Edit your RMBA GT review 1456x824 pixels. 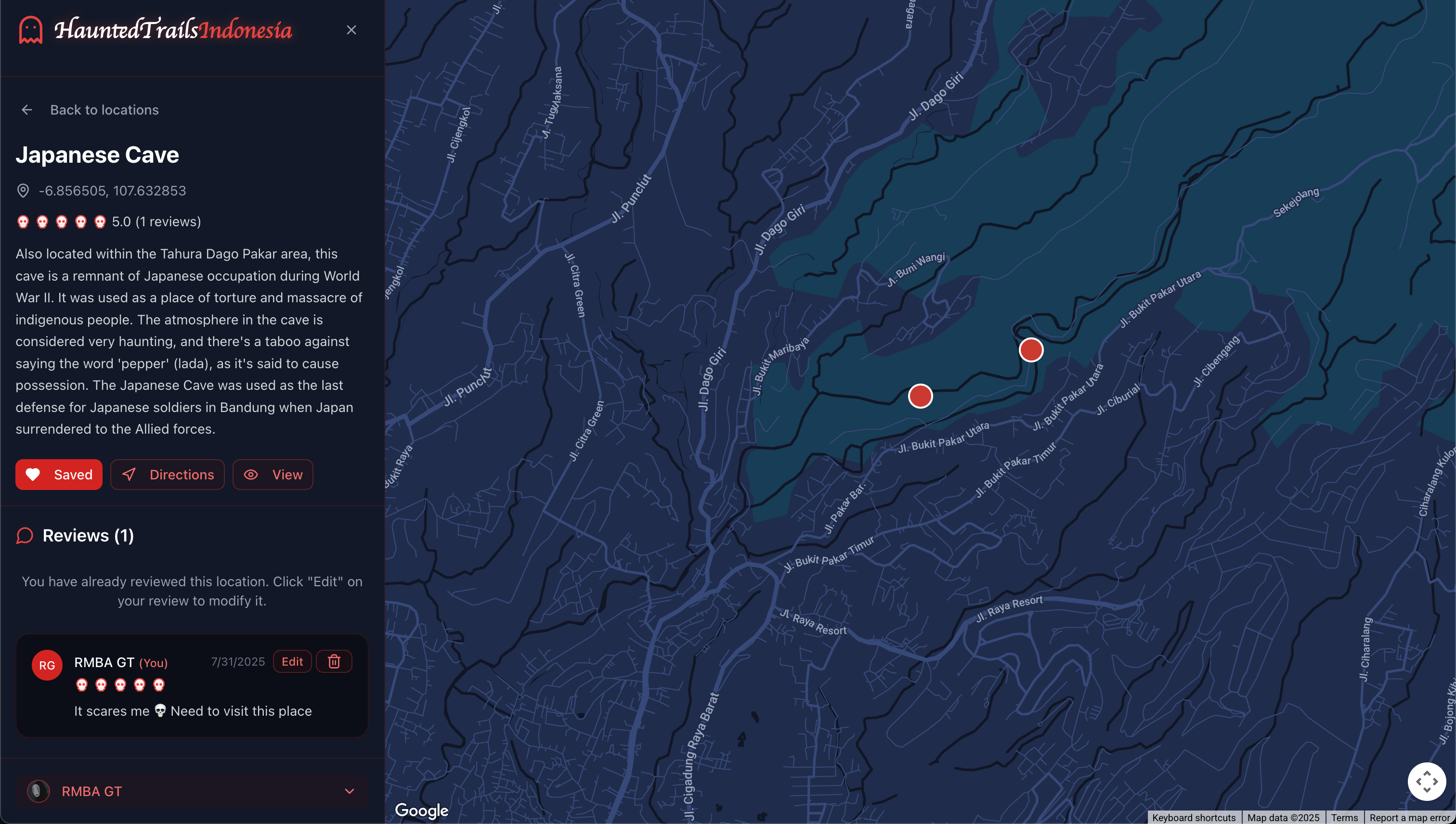click(292, 662)
